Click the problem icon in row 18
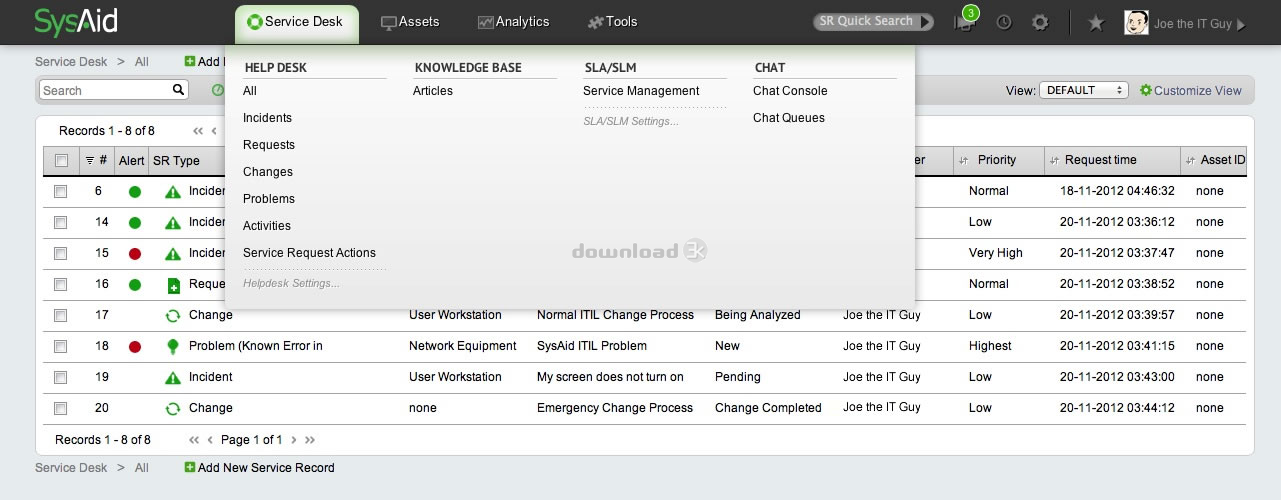 (x=173, y=347)
